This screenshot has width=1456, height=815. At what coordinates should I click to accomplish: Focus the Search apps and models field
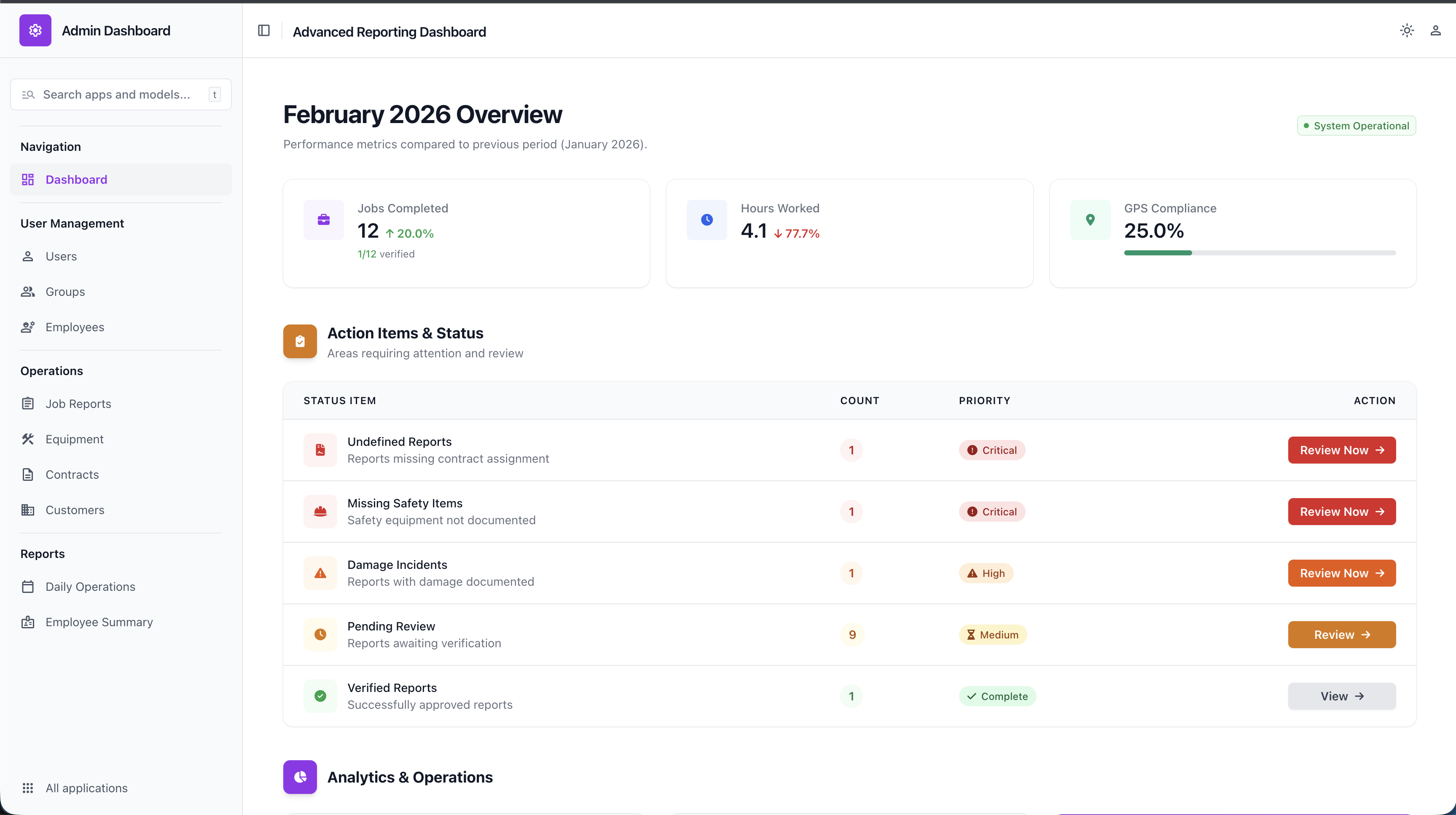pyautogui.click(x=116, y=94)
